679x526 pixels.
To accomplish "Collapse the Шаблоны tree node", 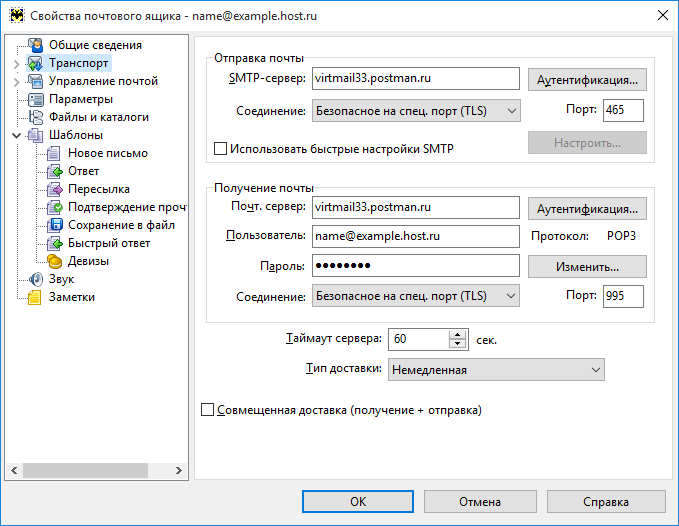I will tap(16, 136).
